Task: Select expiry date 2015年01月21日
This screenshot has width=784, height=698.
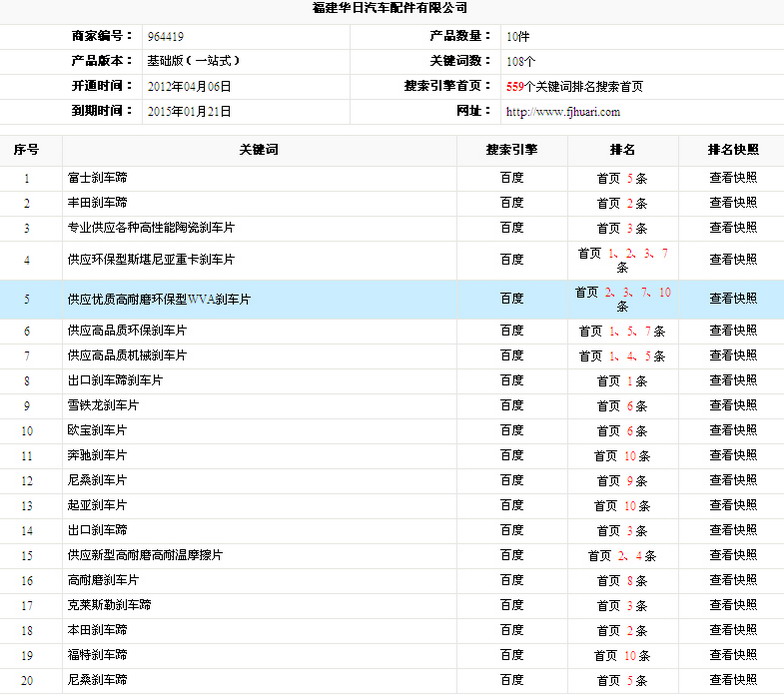Action: pos(189,112)
